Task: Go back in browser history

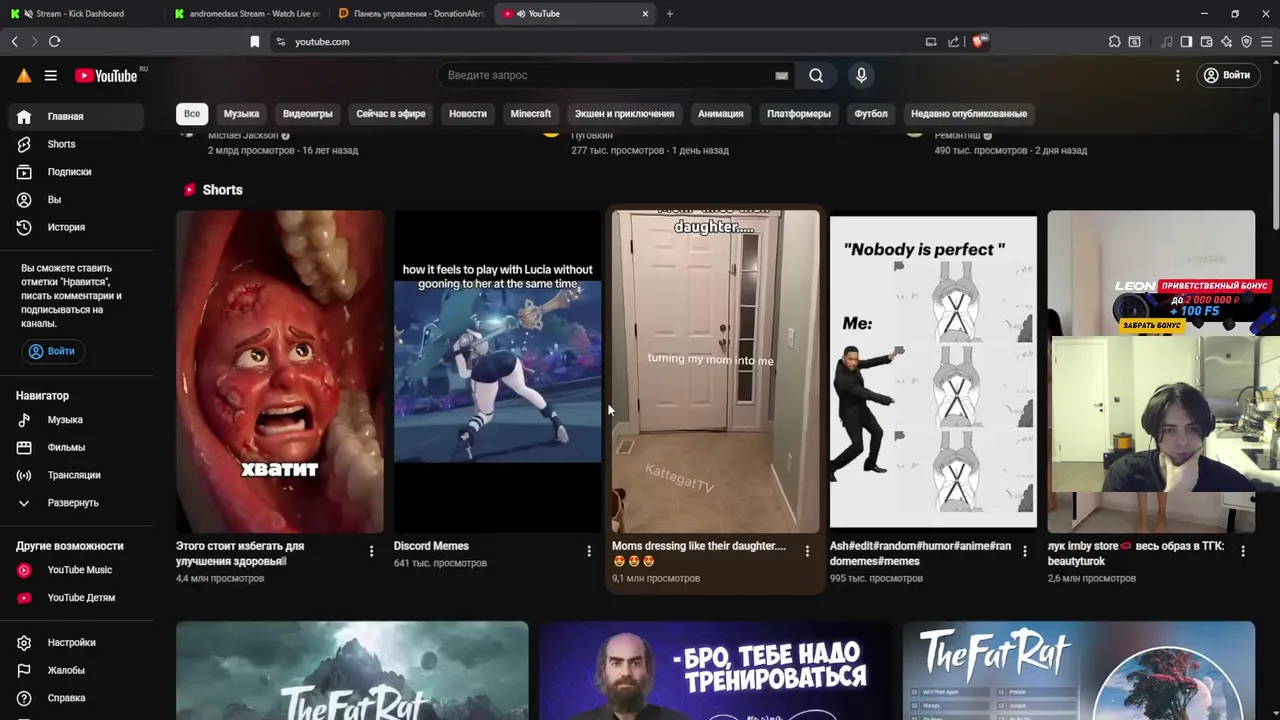Action: coord(15,41)
